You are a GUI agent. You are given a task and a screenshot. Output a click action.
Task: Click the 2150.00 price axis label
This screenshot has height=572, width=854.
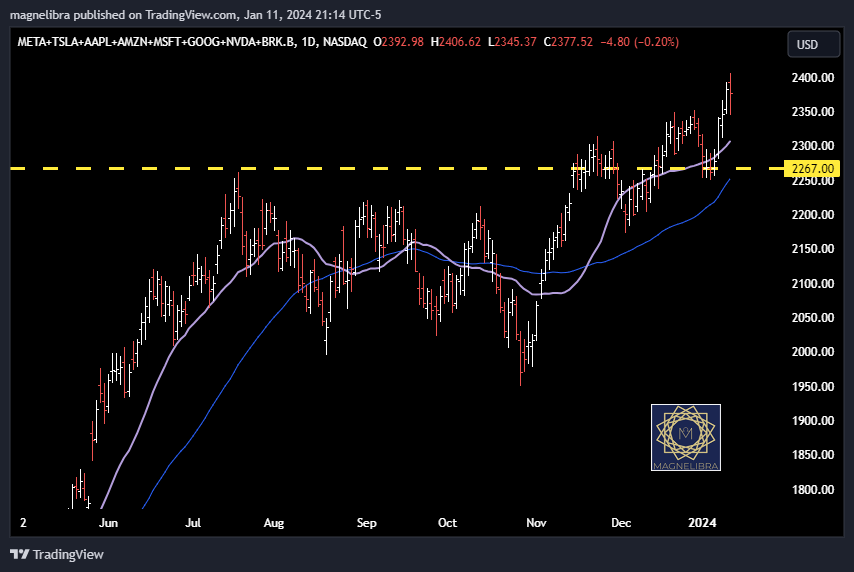813,249
